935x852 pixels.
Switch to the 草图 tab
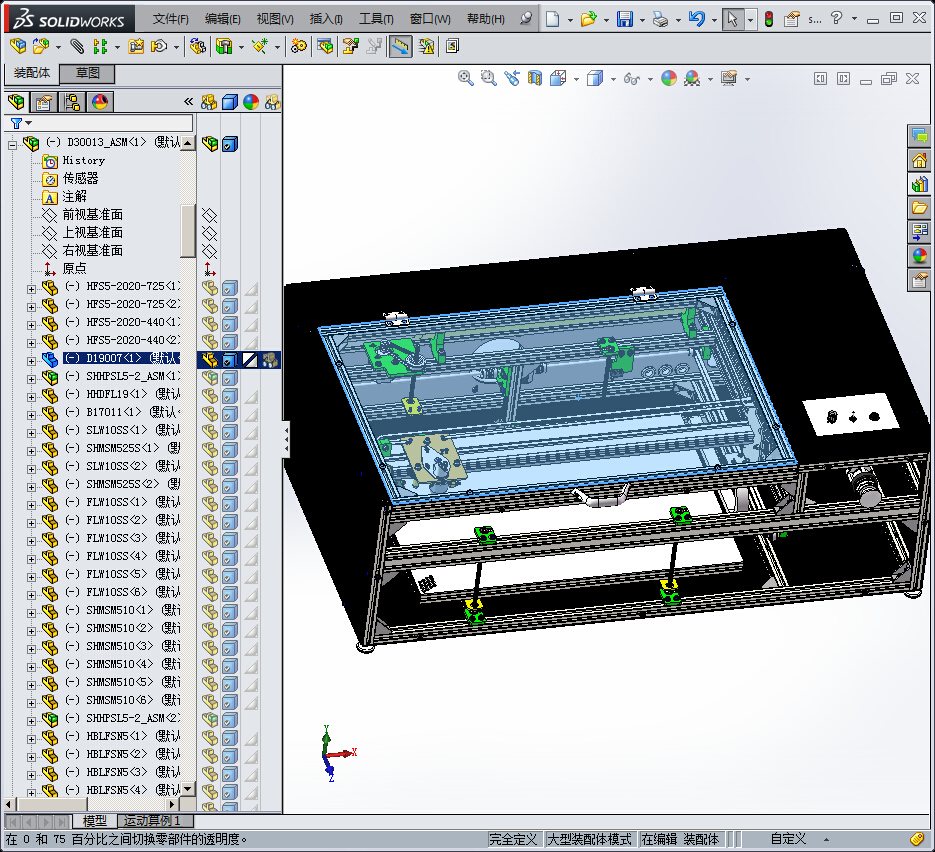(x=88, y=73)
